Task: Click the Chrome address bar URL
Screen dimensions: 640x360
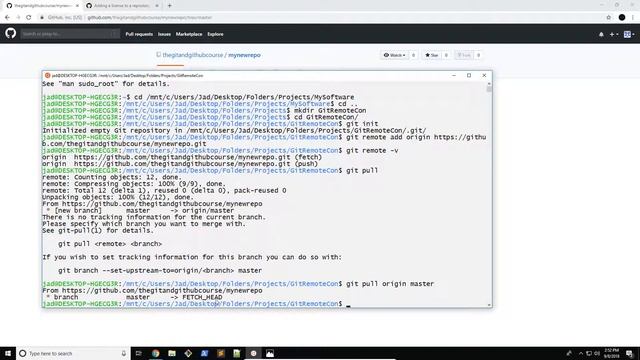Action: [149, 18]
